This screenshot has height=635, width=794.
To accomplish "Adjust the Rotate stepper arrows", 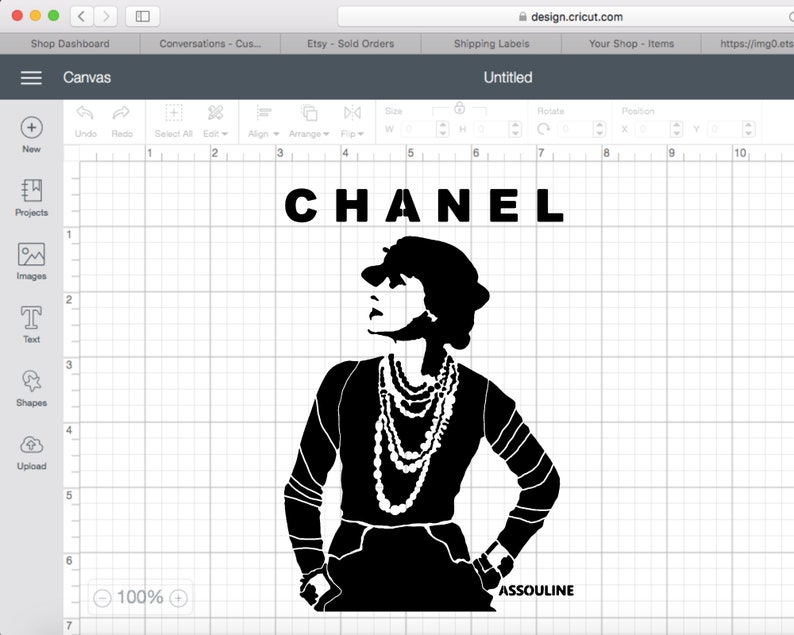I will 600,129.
